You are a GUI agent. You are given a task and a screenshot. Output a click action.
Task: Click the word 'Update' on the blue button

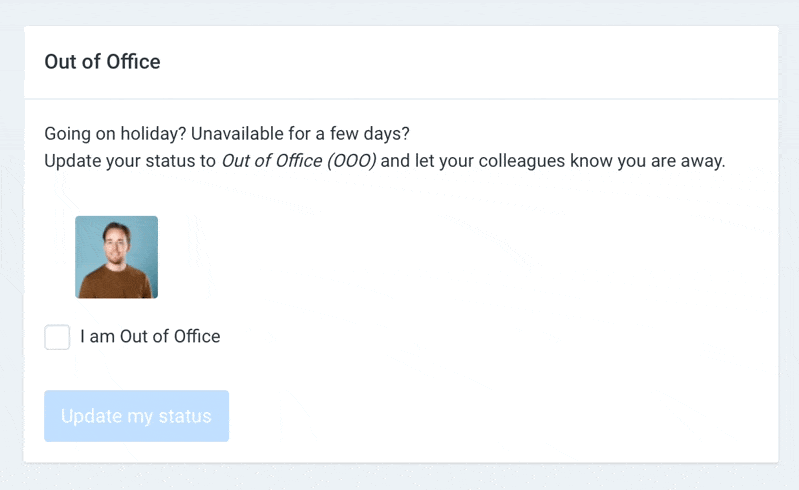click(90, 416)
